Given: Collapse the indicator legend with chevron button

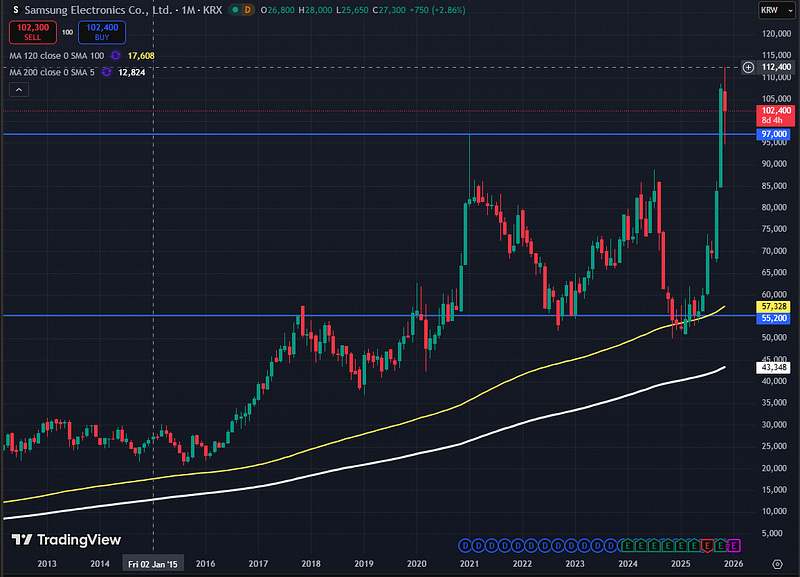Looking at the screenshot, I should (x=19, y=90).
